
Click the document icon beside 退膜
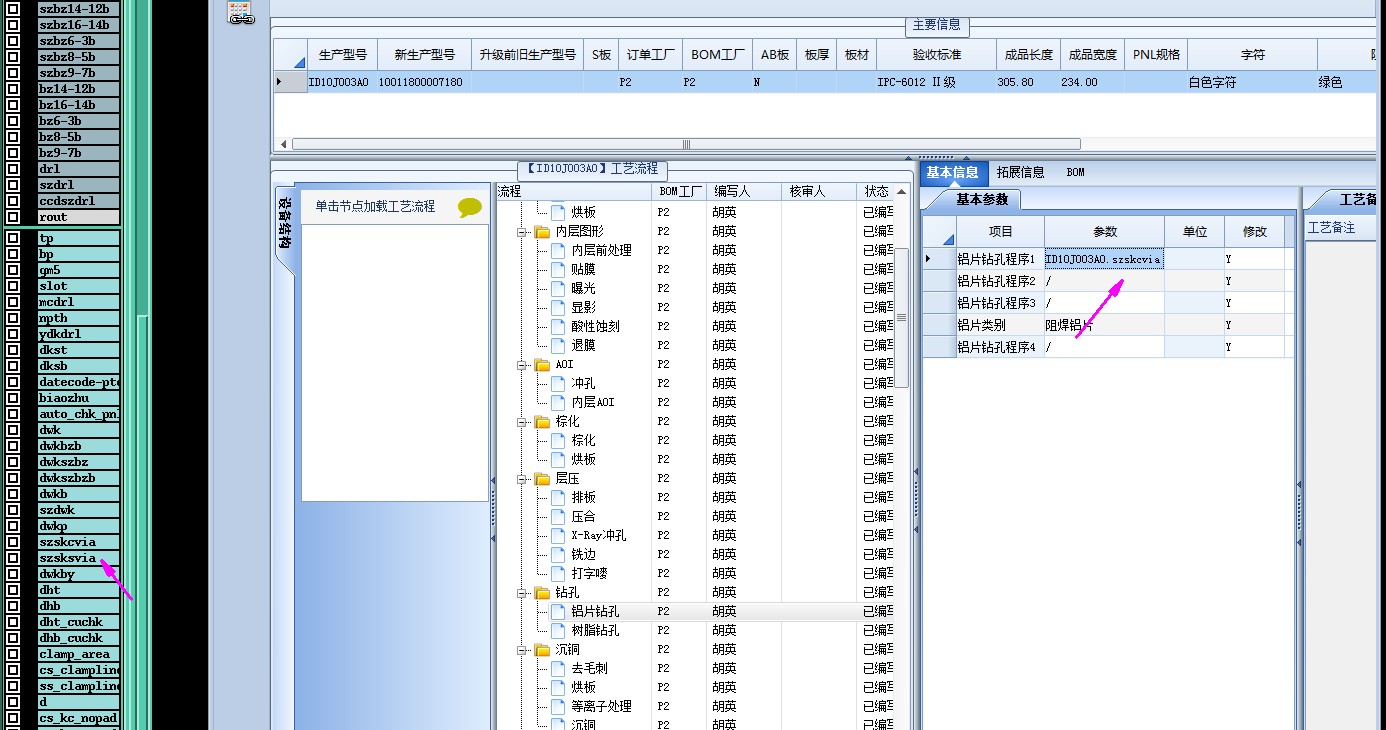558,345
